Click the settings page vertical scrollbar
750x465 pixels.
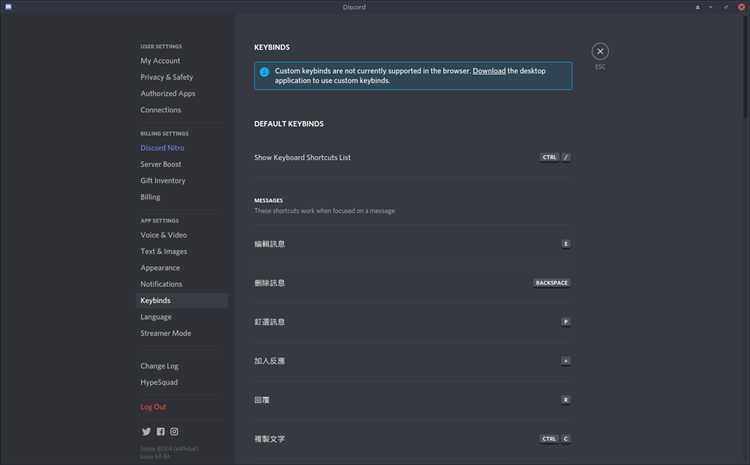tap(746, 67)
